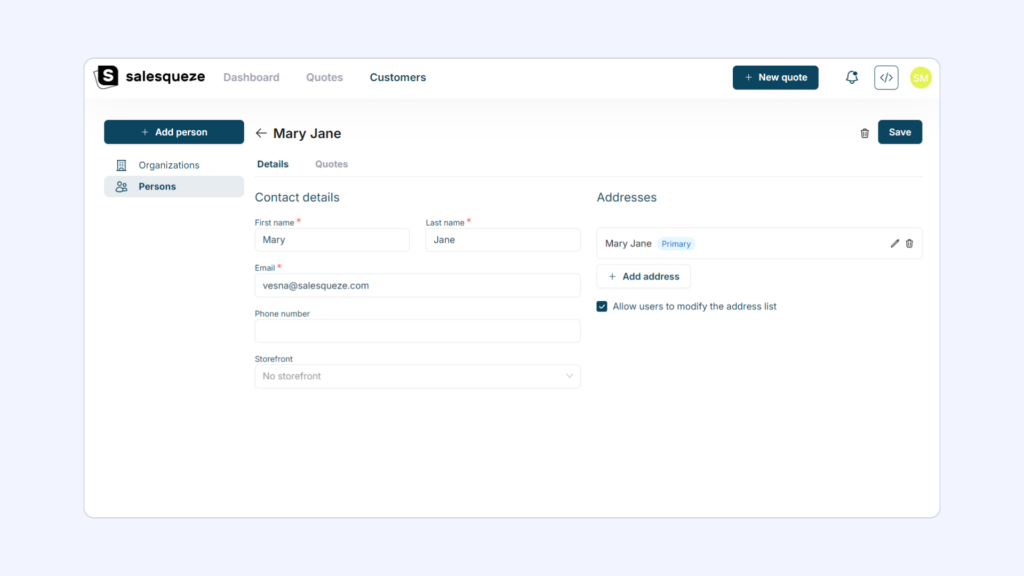The width and height of the screenshot is (1024, 576).
Task: Go back using the arrow beside Mary Jane
Action: click(x=261, y=133)
